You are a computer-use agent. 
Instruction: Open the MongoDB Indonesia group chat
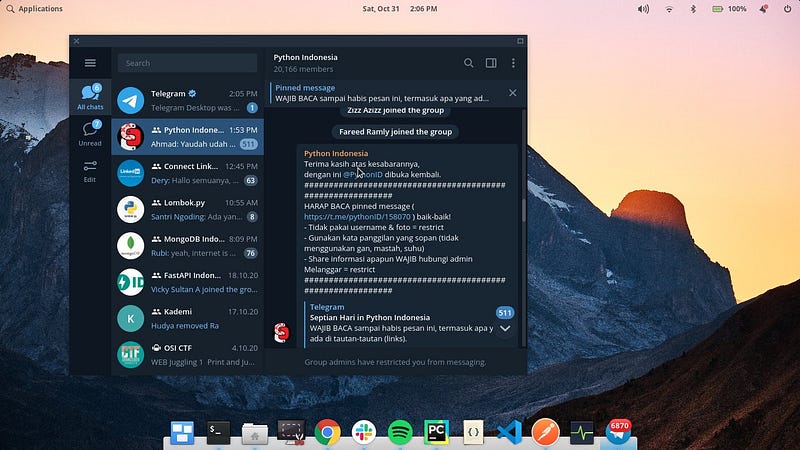coord(187,245)
